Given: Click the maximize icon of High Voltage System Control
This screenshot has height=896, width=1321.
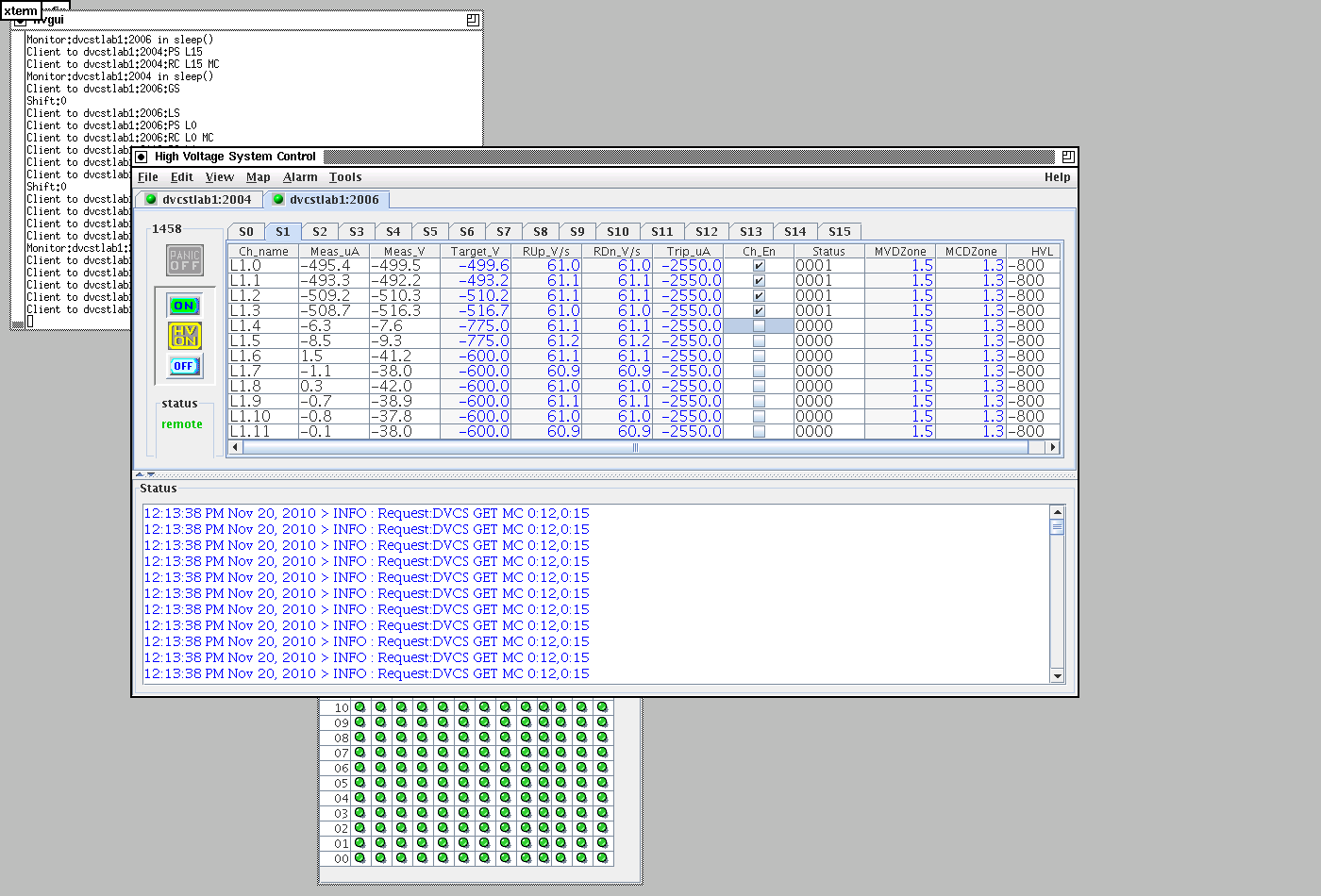Looking at the screenshot, I should tap(1068, 157).
